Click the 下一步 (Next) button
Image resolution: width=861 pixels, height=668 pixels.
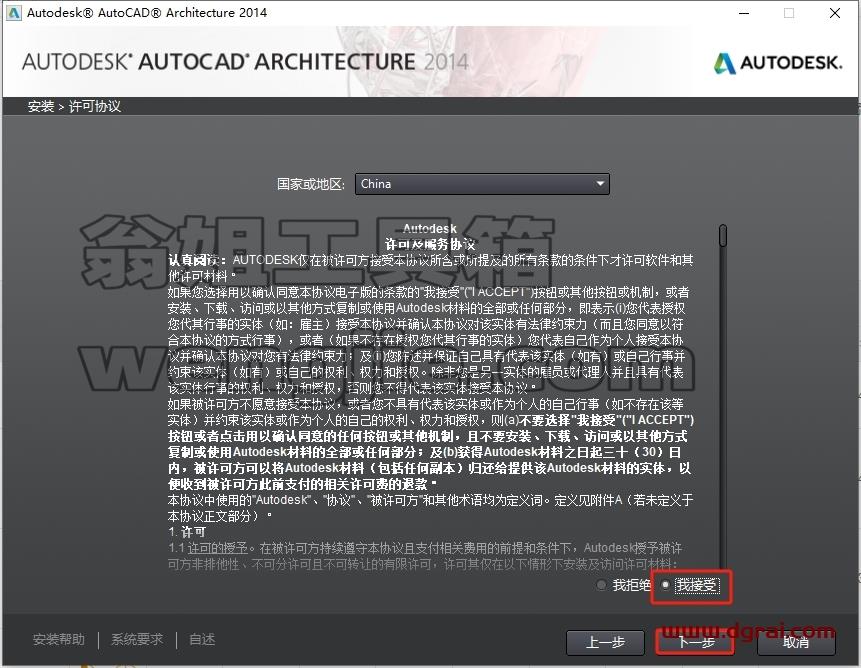[695, 642]
